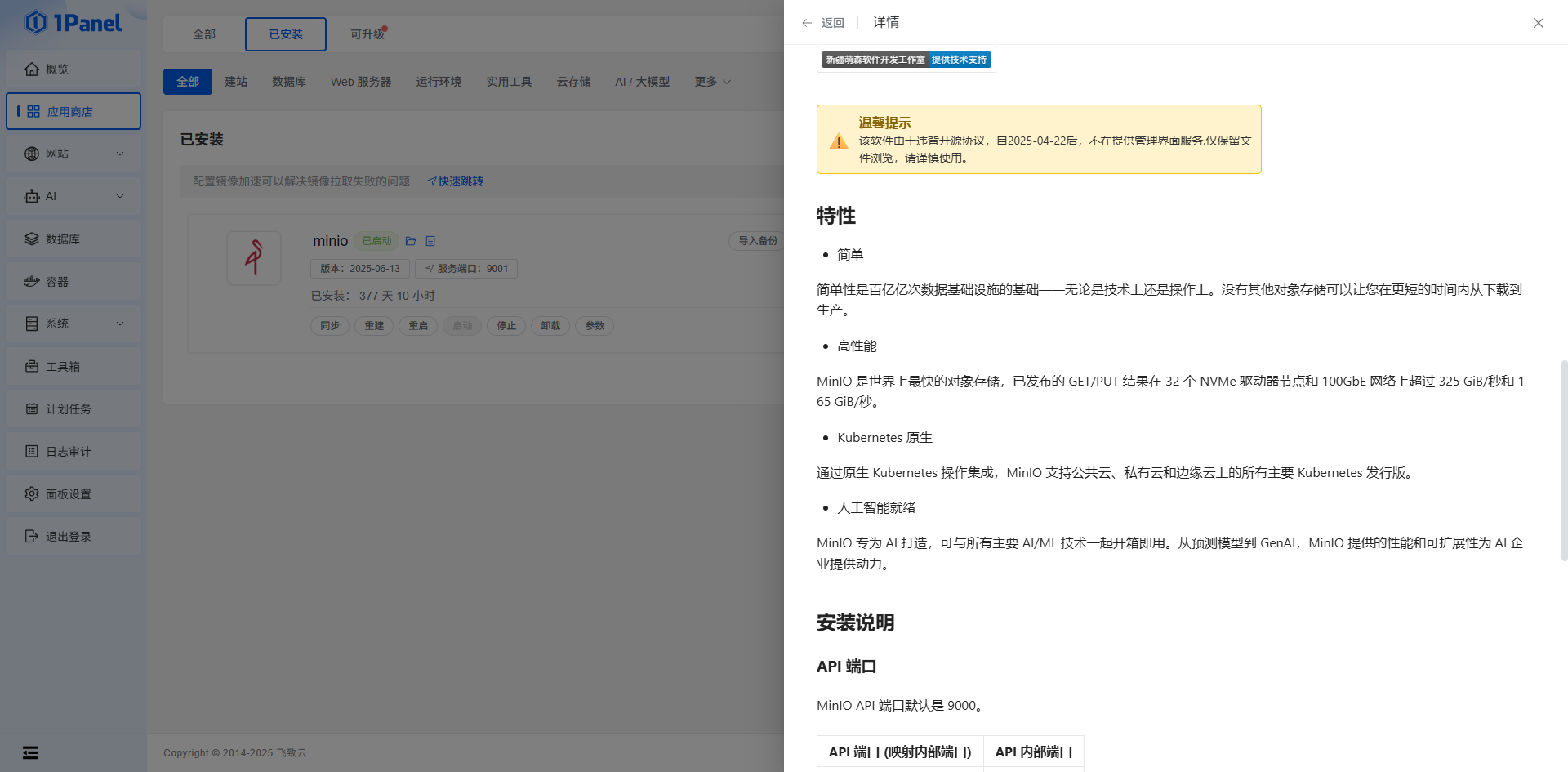Click the Kubernetes 原生 bullet item

click(884, 438)
